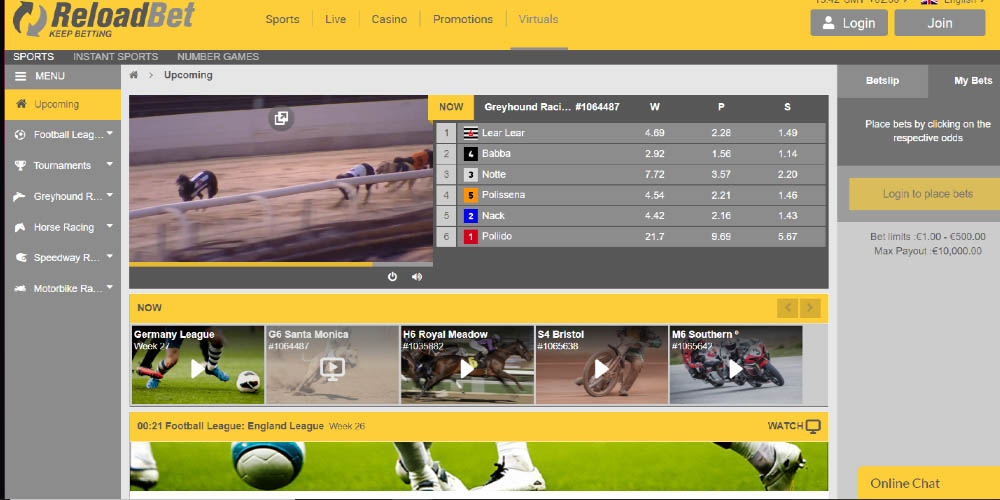
Task: Expand the Tournaments sidebar section
Action: pos(109,165)
